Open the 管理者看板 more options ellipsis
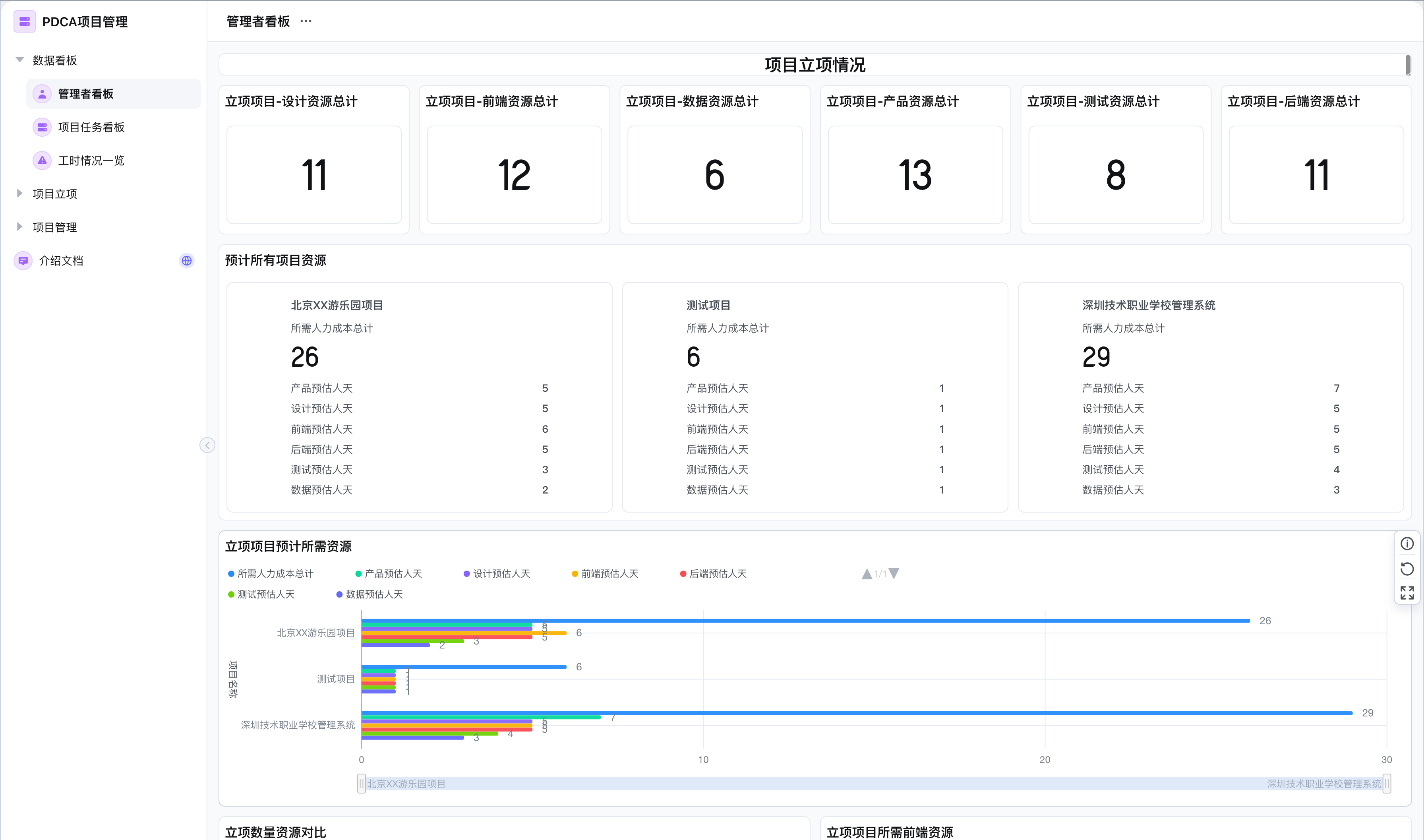The width and height of the screenshot is (1424, 840). [x=306, y=21]
